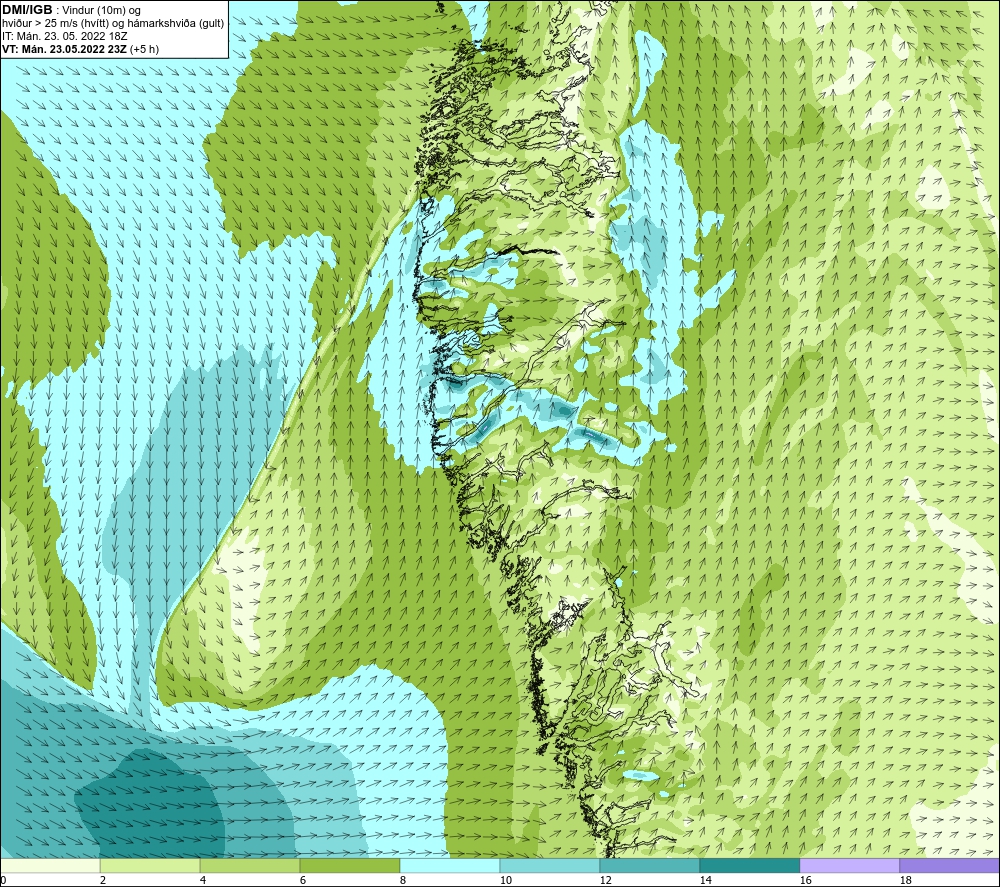
Task: Click the 'IT: Mán. 23. 05. 2022 18Z' line
Action: click(x=64, y=36)
